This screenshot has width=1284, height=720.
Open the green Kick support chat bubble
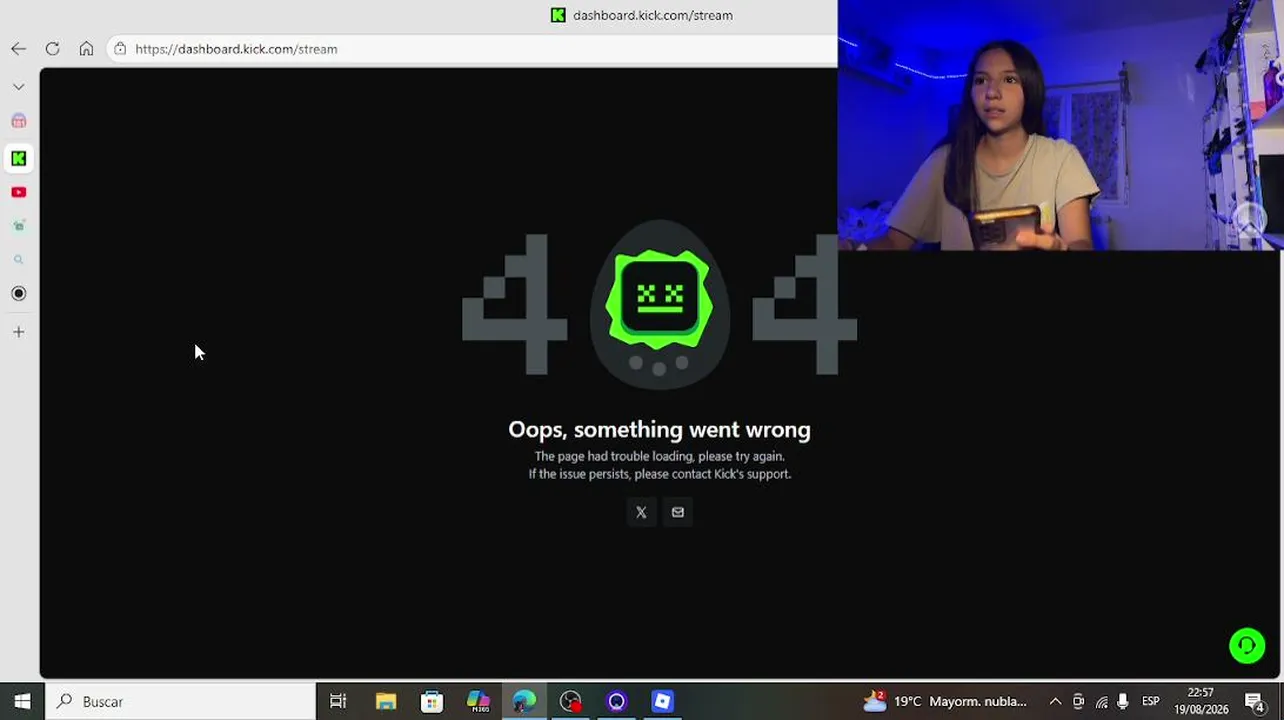tap(1247, 646)
